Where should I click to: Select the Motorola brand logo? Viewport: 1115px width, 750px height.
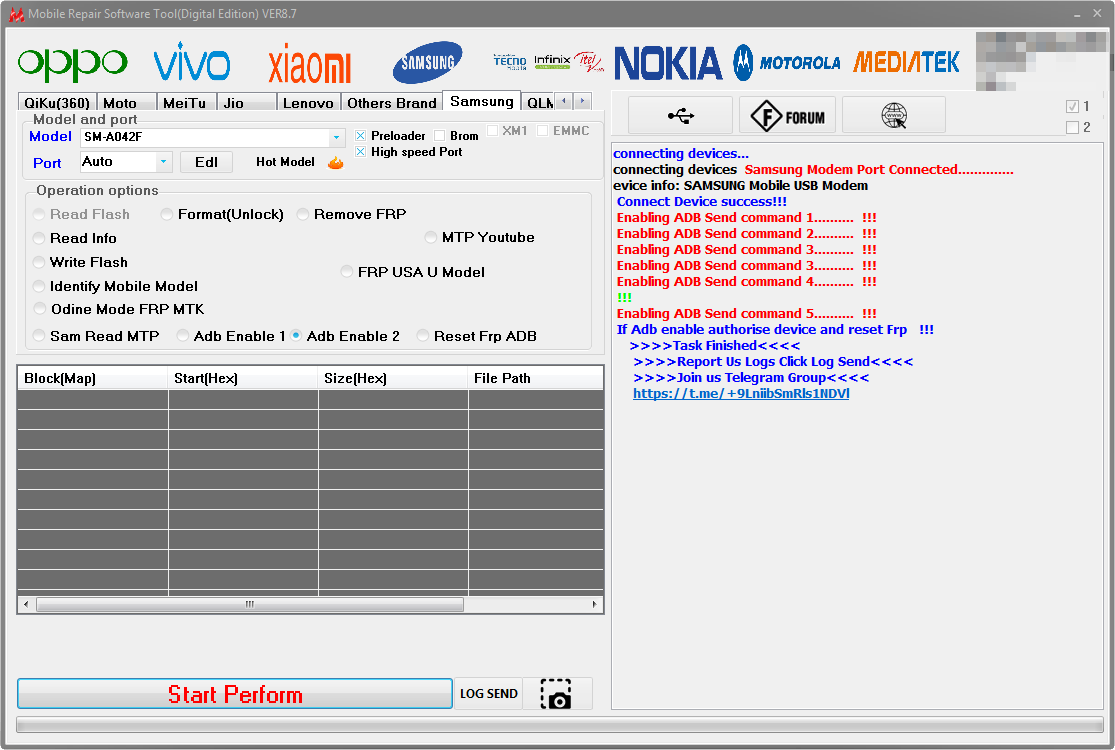pos(786,63)
